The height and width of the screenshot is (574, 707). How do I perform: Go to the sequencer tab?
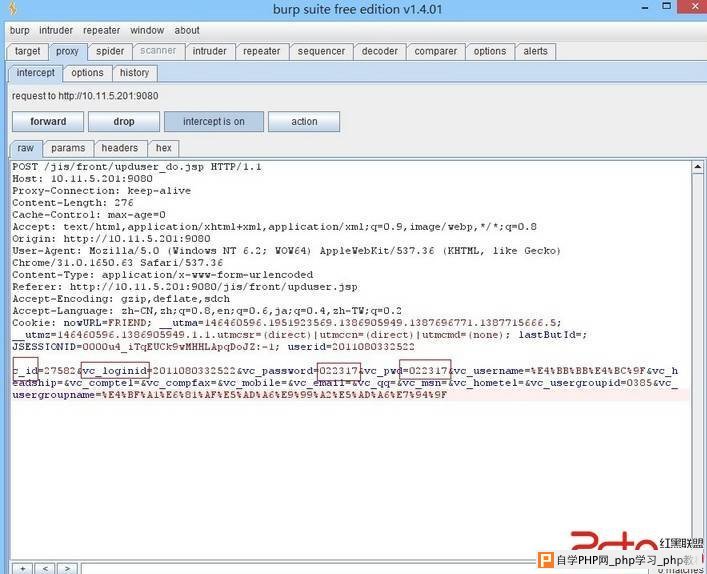[x=321, y=51]
